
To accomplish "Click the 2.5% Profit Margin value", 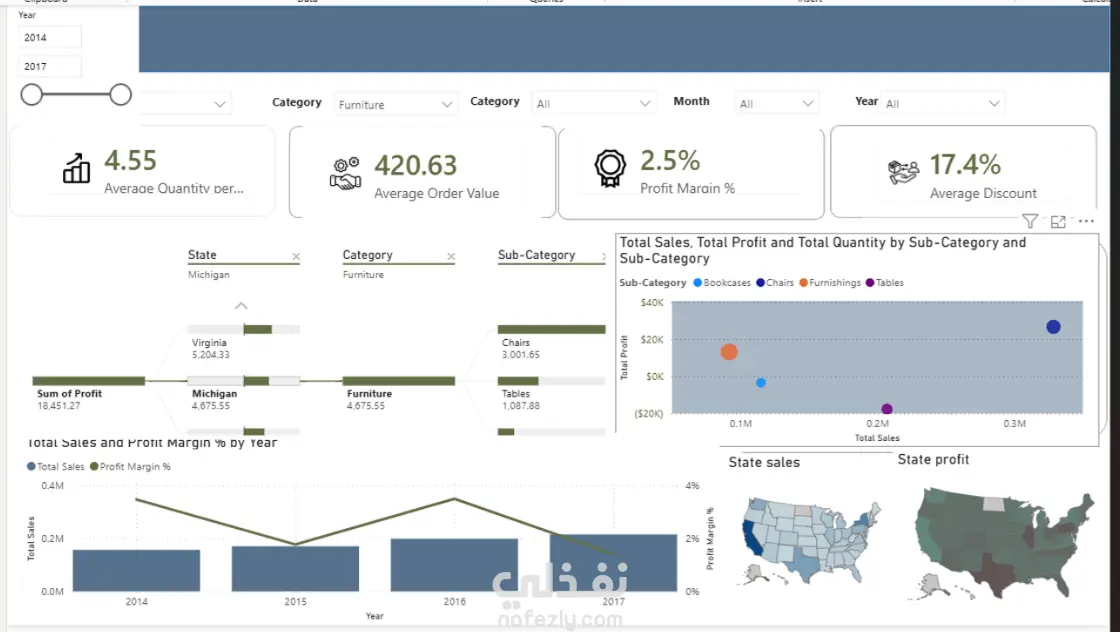I will pyautogui.click(x=670, y=161).
